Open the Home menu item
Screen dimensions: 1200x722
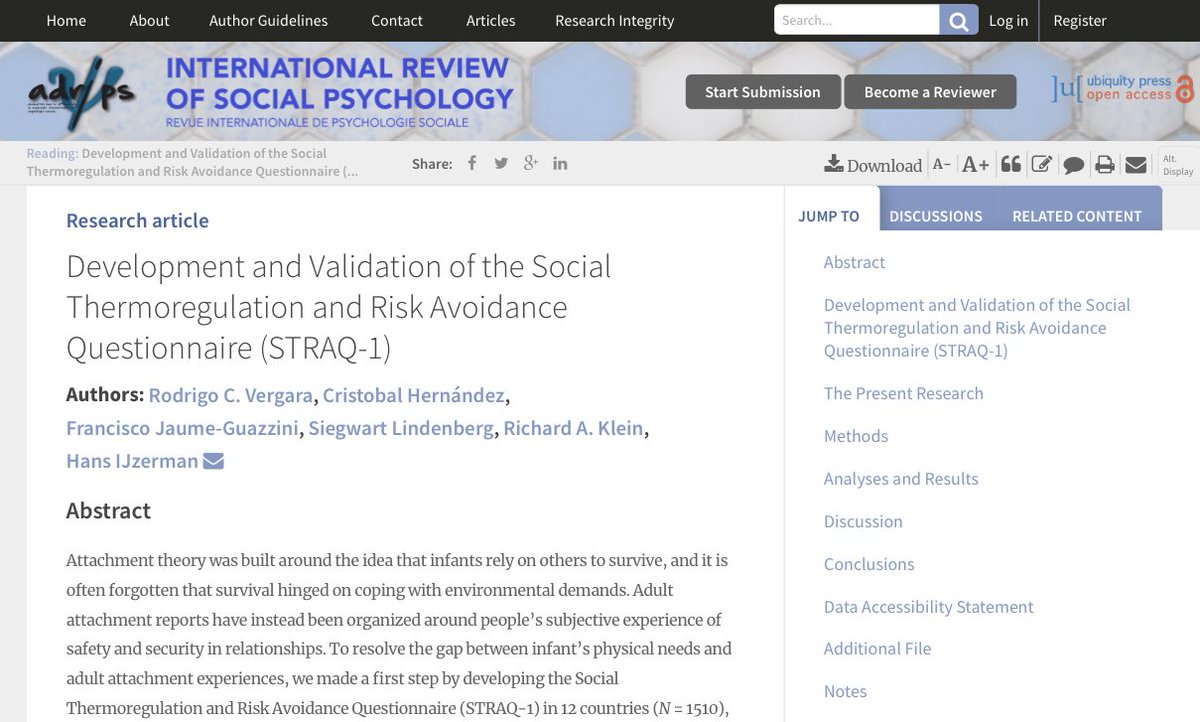point(66,20)
